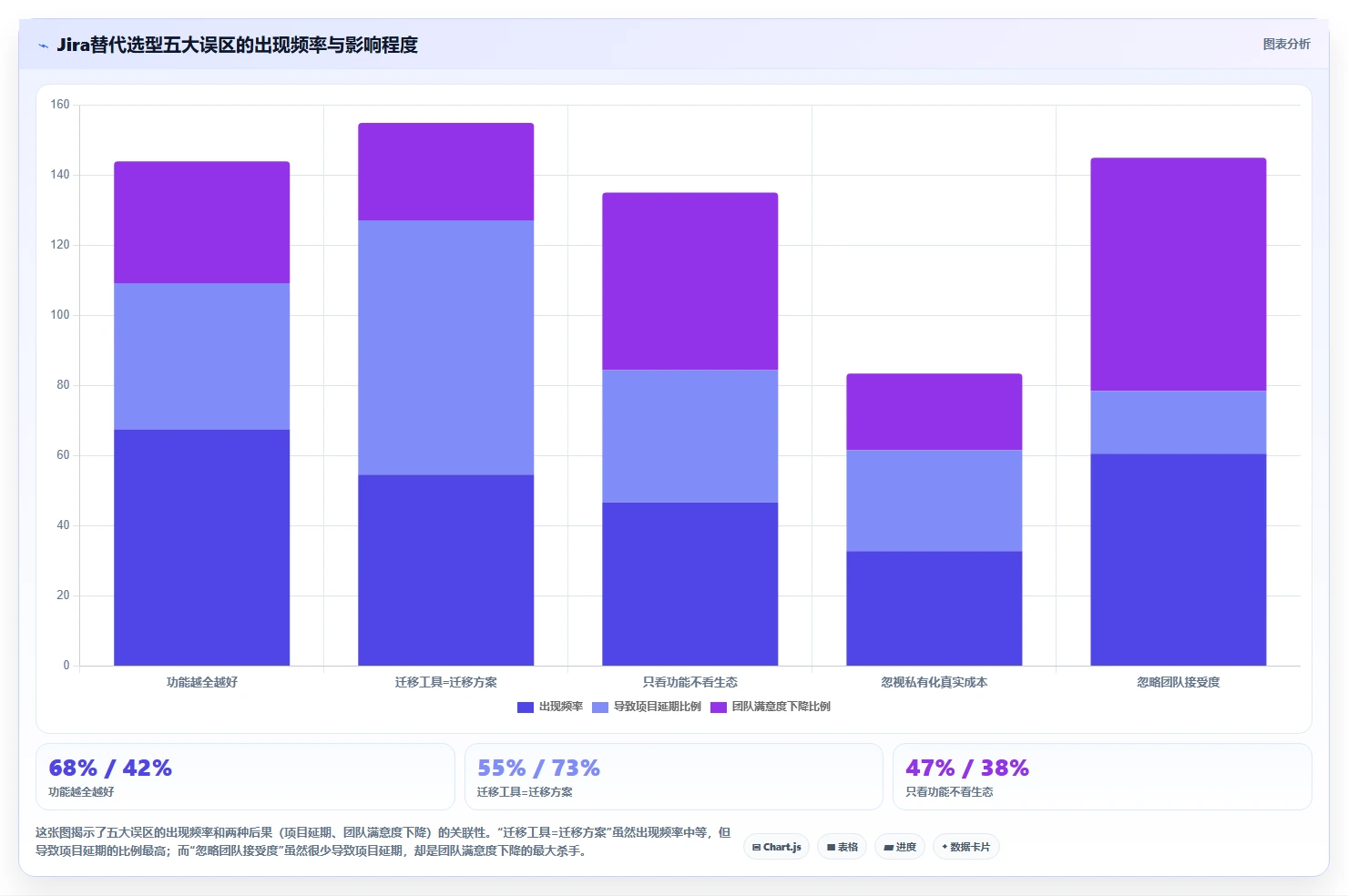The width and height of the screenshot is (1348, 896).
Task: Click the purple segment of 忽略团队接受度 bar
Action: pos(1179,274)
